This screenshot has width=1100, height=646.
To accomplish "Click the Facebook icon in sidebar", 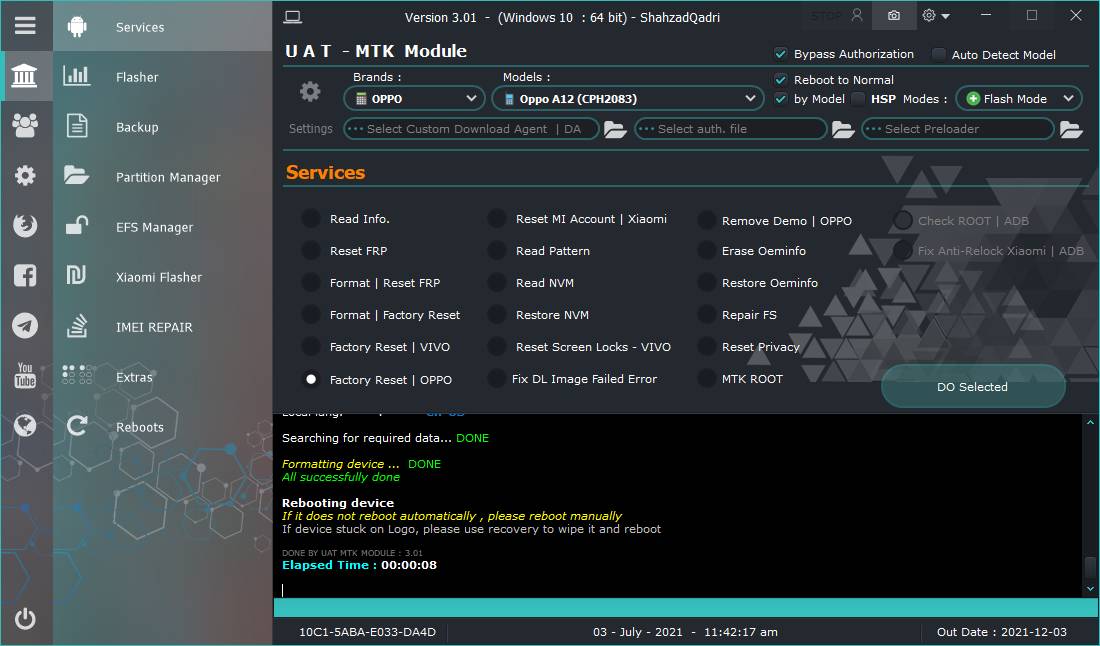I will [x=25, y=276].
